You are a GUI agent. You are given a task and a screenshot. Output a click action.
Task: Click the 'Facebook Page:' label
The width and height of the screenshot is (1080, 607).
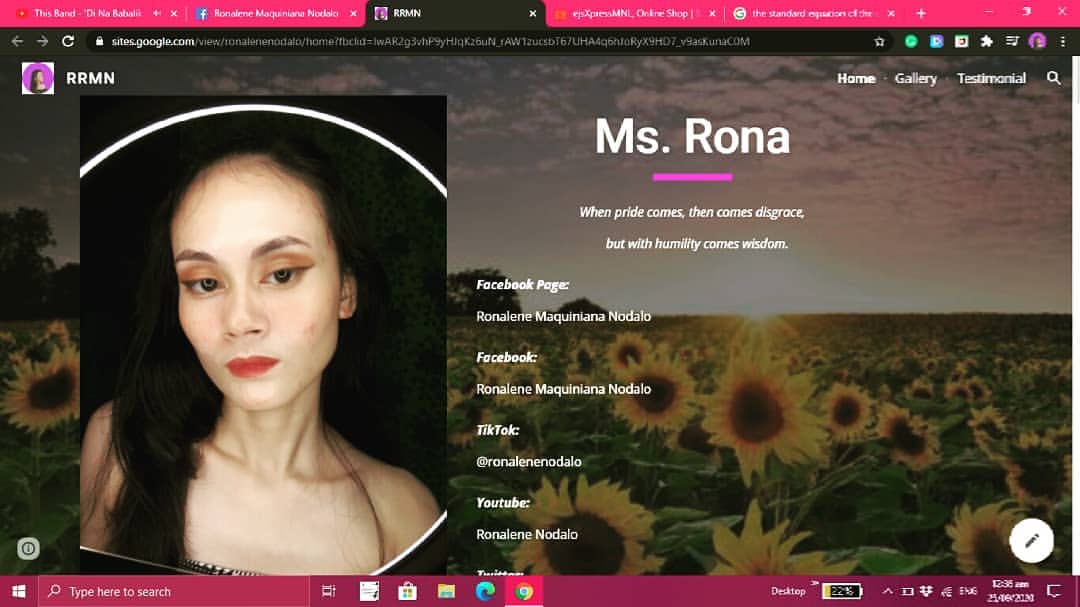coord(522,285)
